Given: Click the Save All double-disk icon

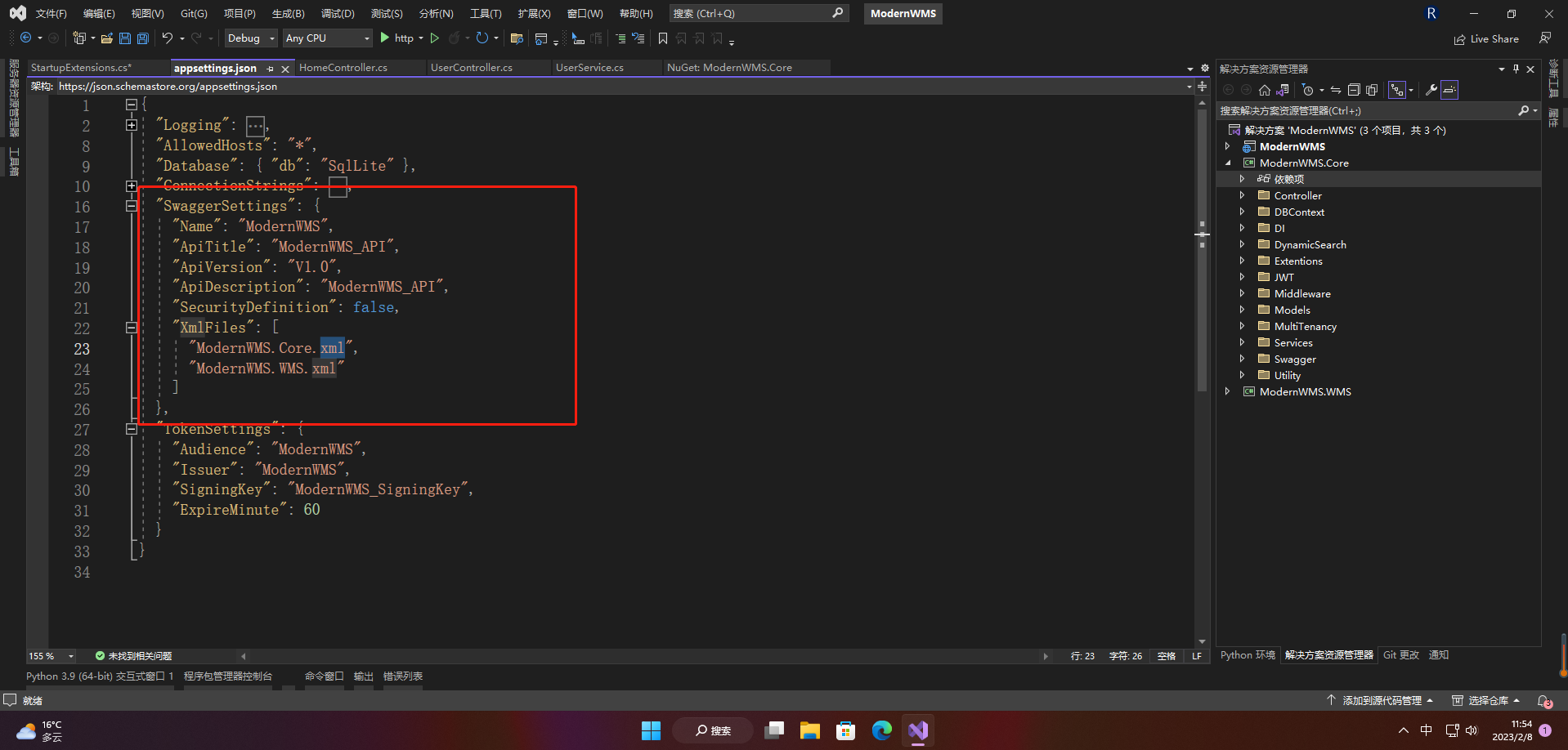Looking at the screenshot, I should pyautogui.click(x=143, y=38).
